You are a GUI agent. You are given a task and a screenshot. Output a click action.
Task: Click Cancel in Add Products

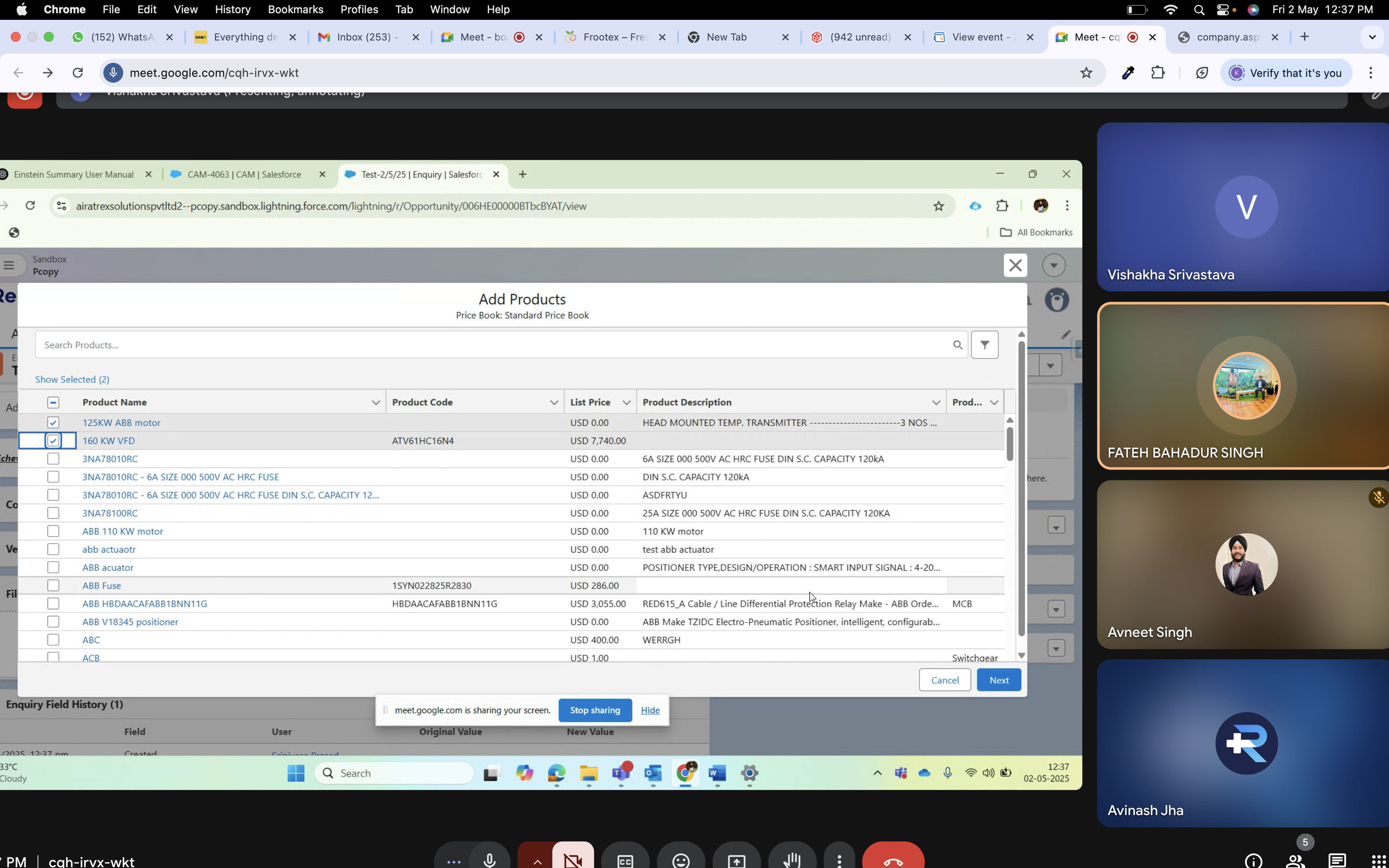click(945, 680)
